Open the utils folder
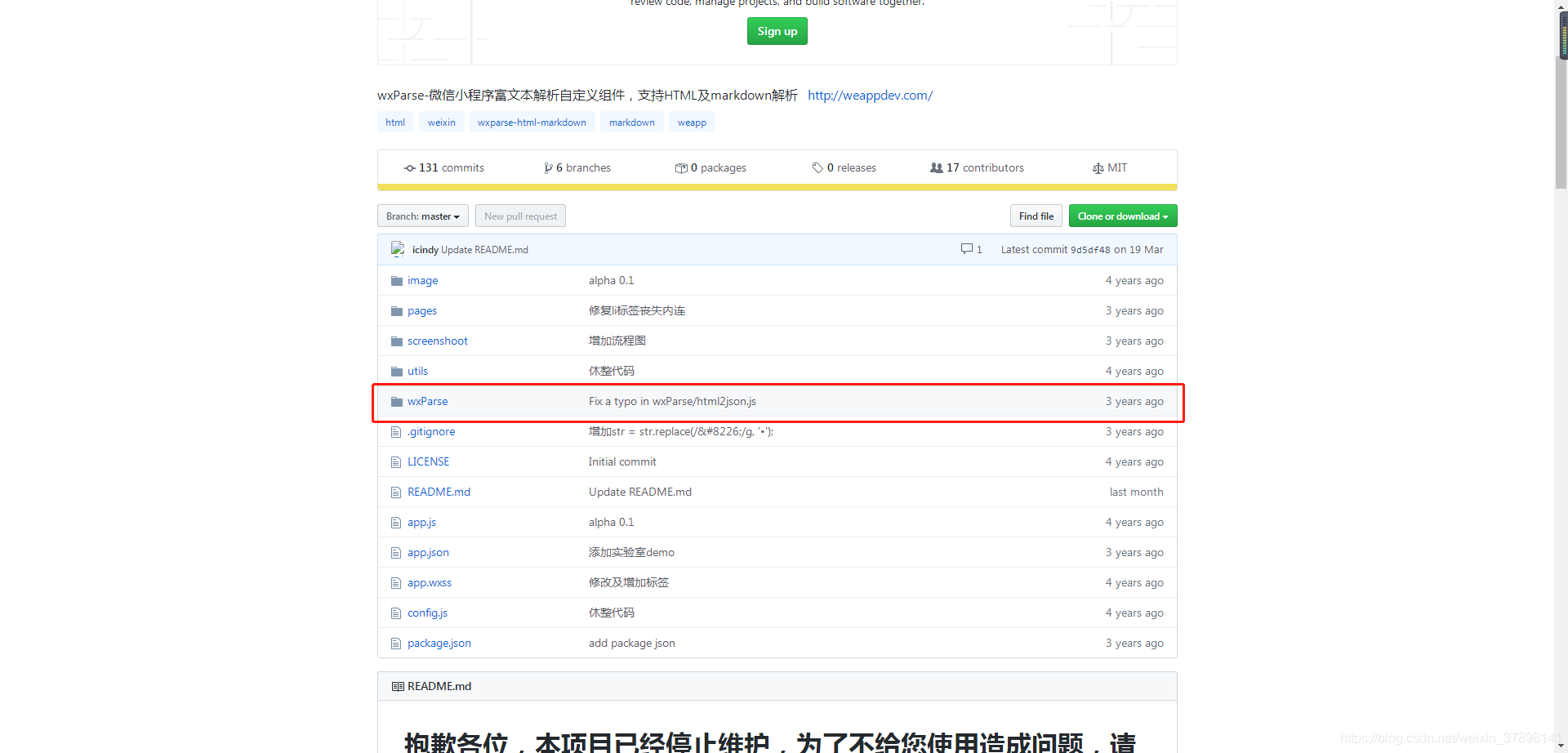 click(x=417, y=372)
